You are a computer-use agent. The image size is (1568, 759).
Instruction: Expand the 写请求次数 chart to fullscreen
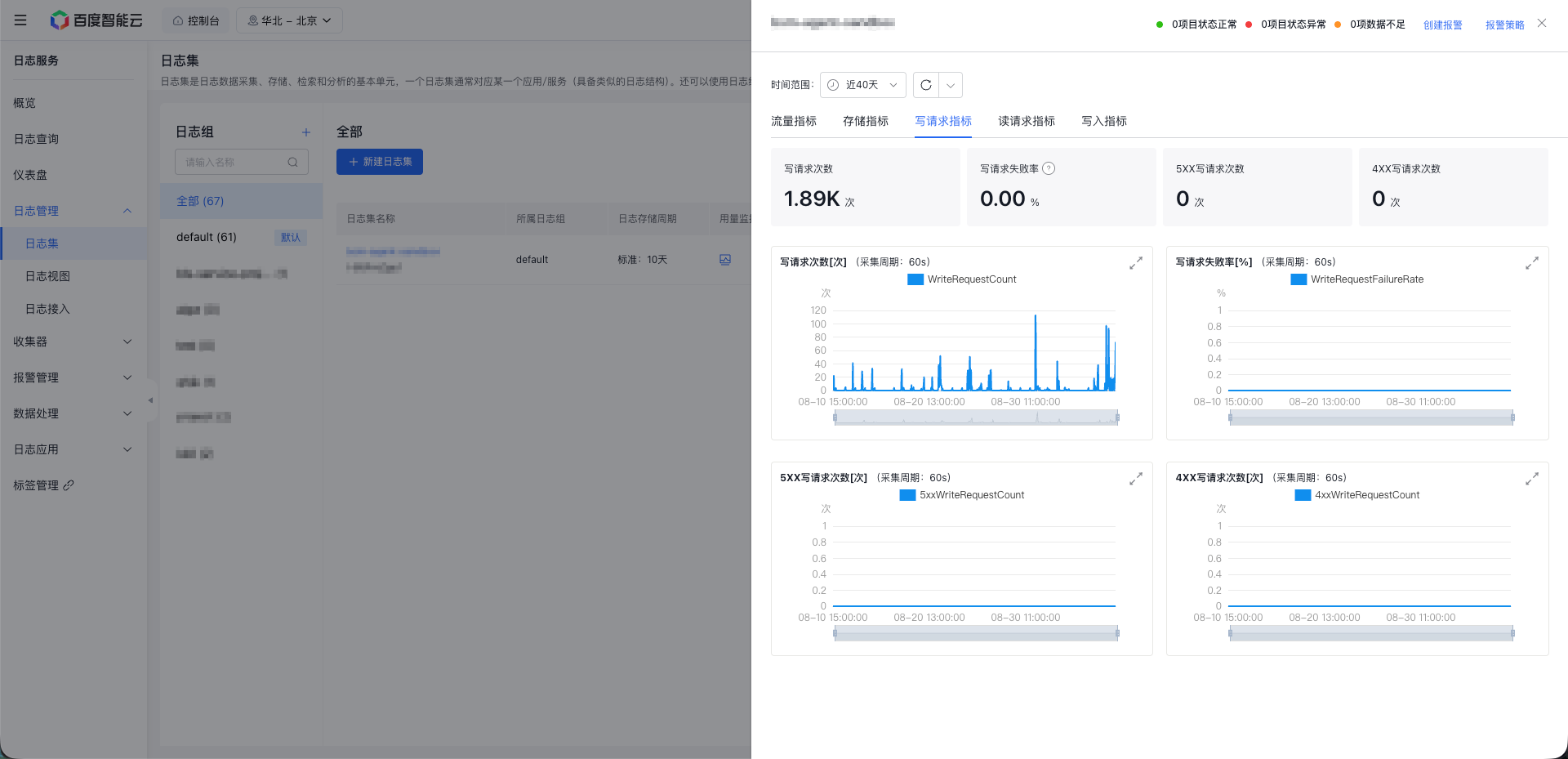tap(1136, 263)
